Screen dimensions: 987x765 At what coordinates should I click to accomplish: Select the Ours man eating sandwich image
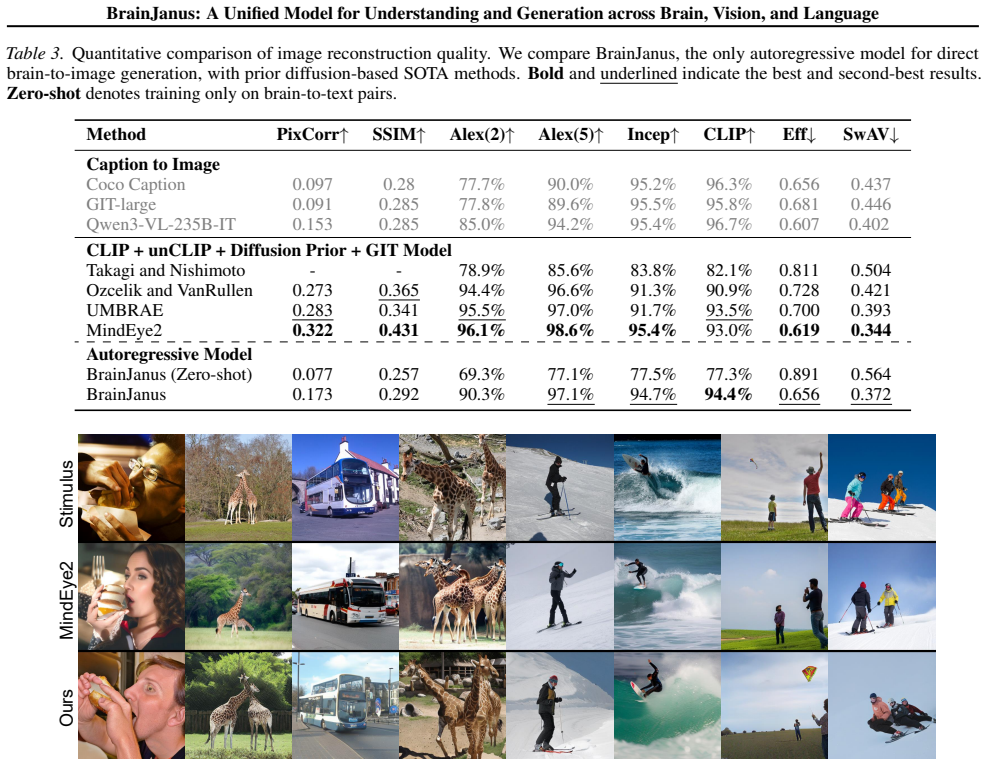[132, 705]
